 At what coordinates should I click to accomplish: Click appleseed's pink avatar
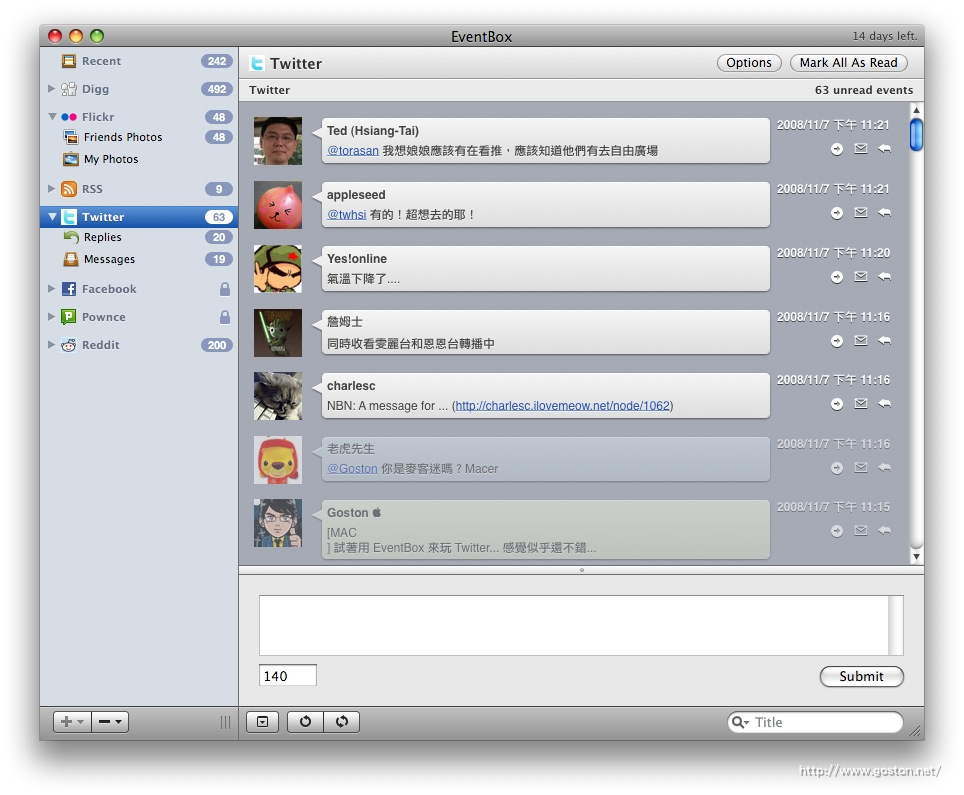pos(278,205)
